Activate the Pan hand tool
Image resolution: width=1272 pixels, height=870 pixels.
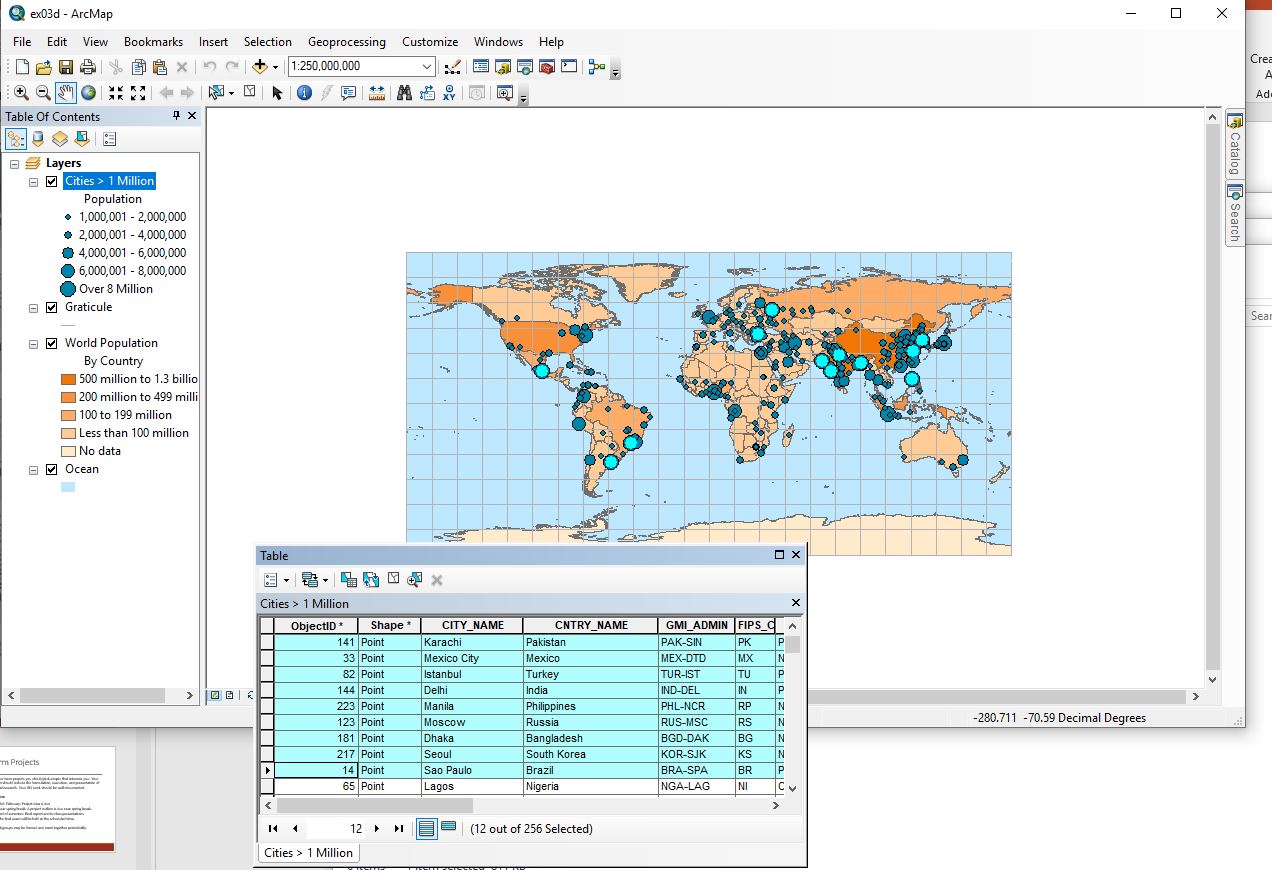(66, 92)
